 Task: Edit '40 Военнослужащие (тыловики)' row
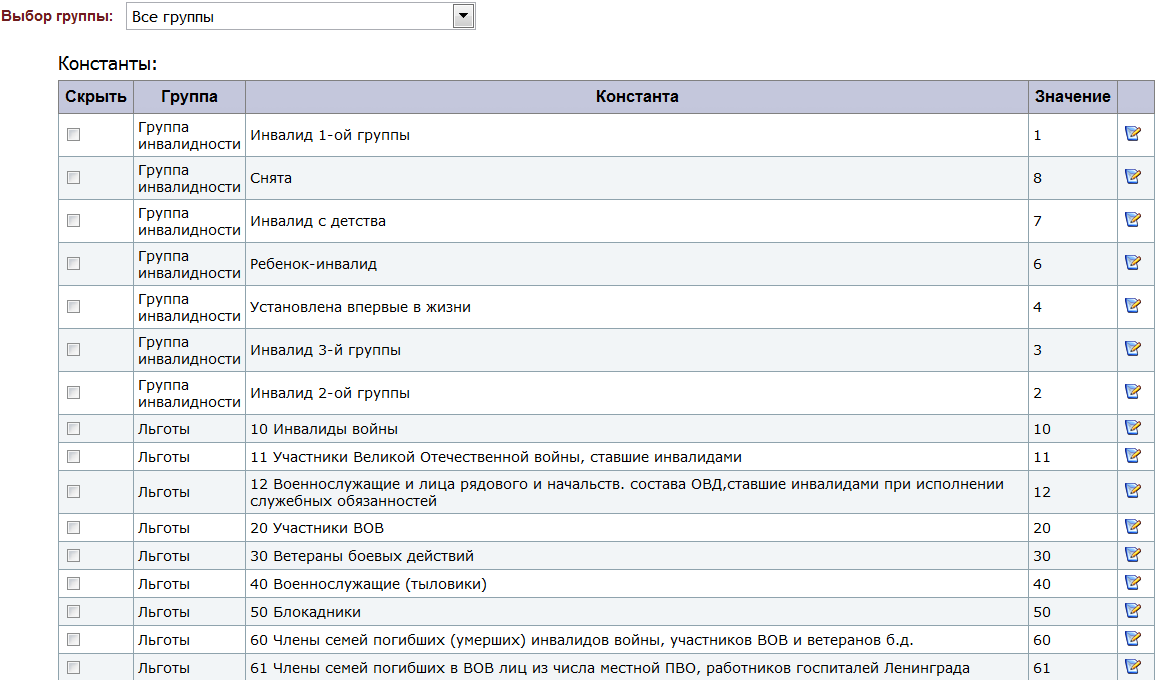(x=1133, y=583)
